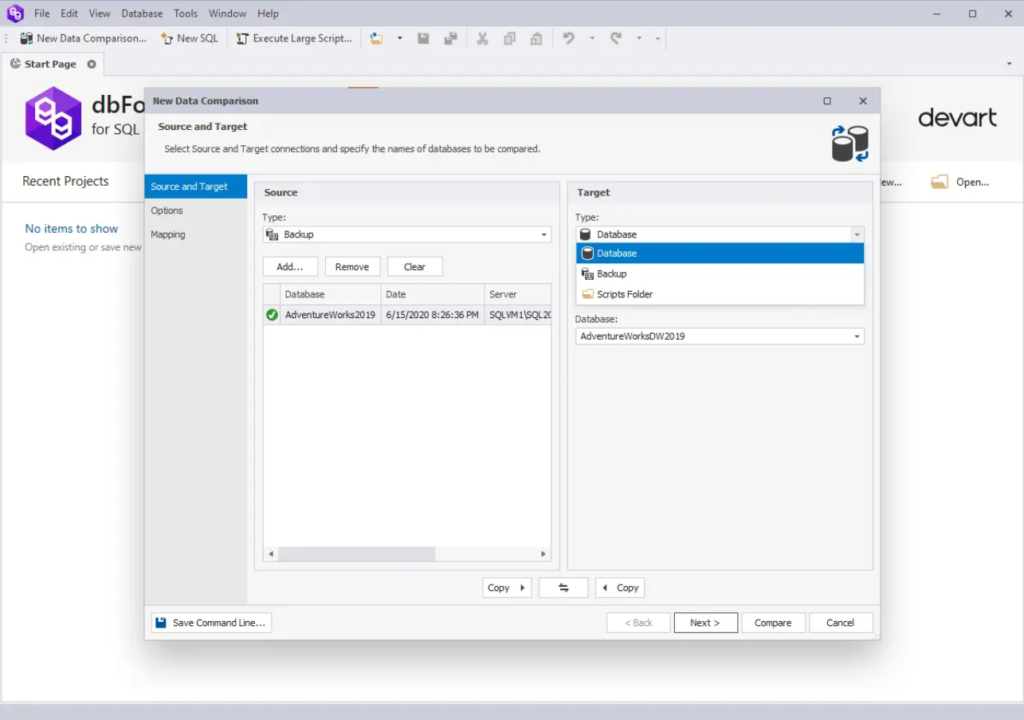Click the New SQL toolbar icon
Image resolution: width=1024 pixels, height=720 pixels.
167,38
